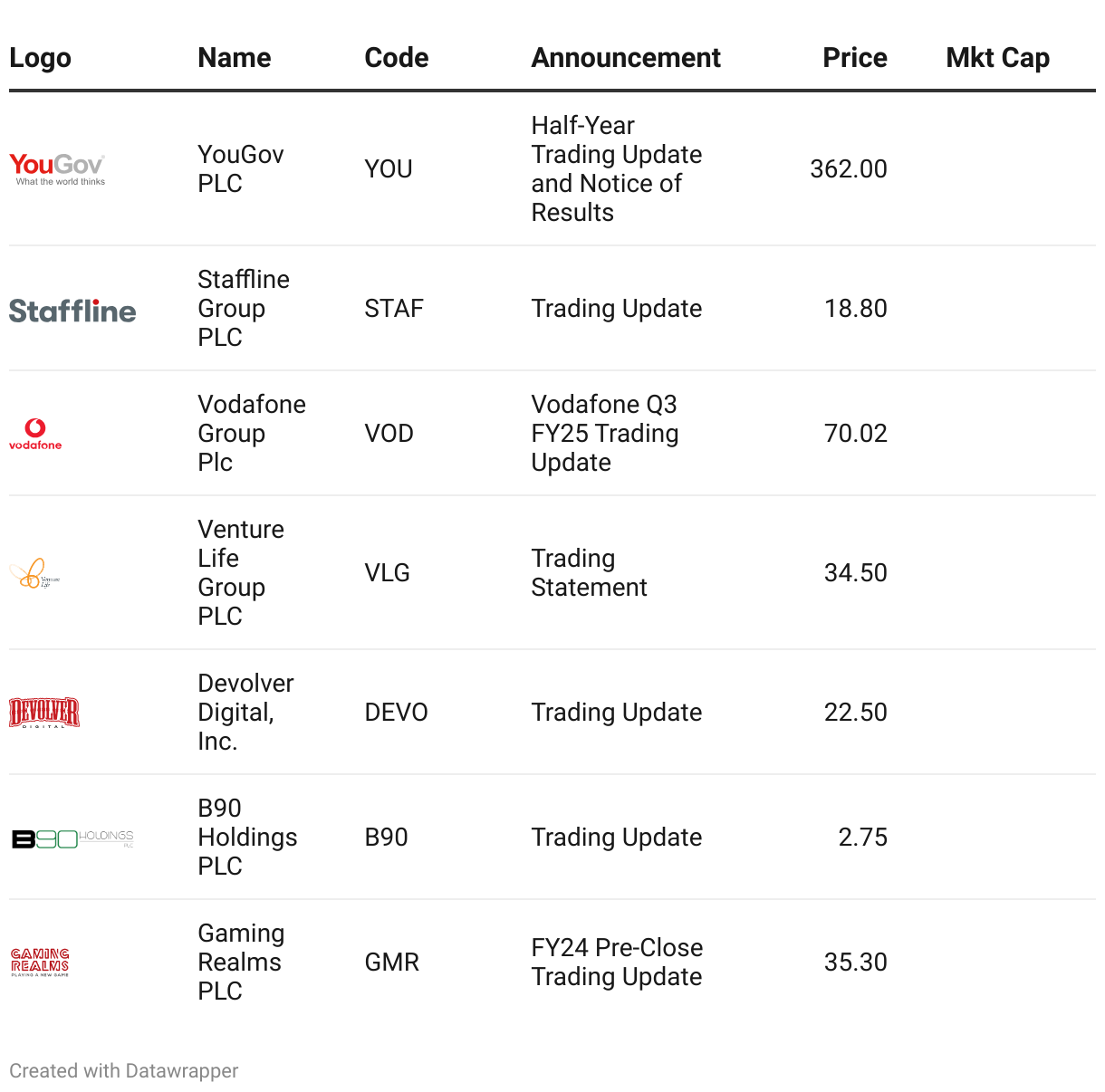Select the Devolver Digital, Inc. name

click(245, 713)
